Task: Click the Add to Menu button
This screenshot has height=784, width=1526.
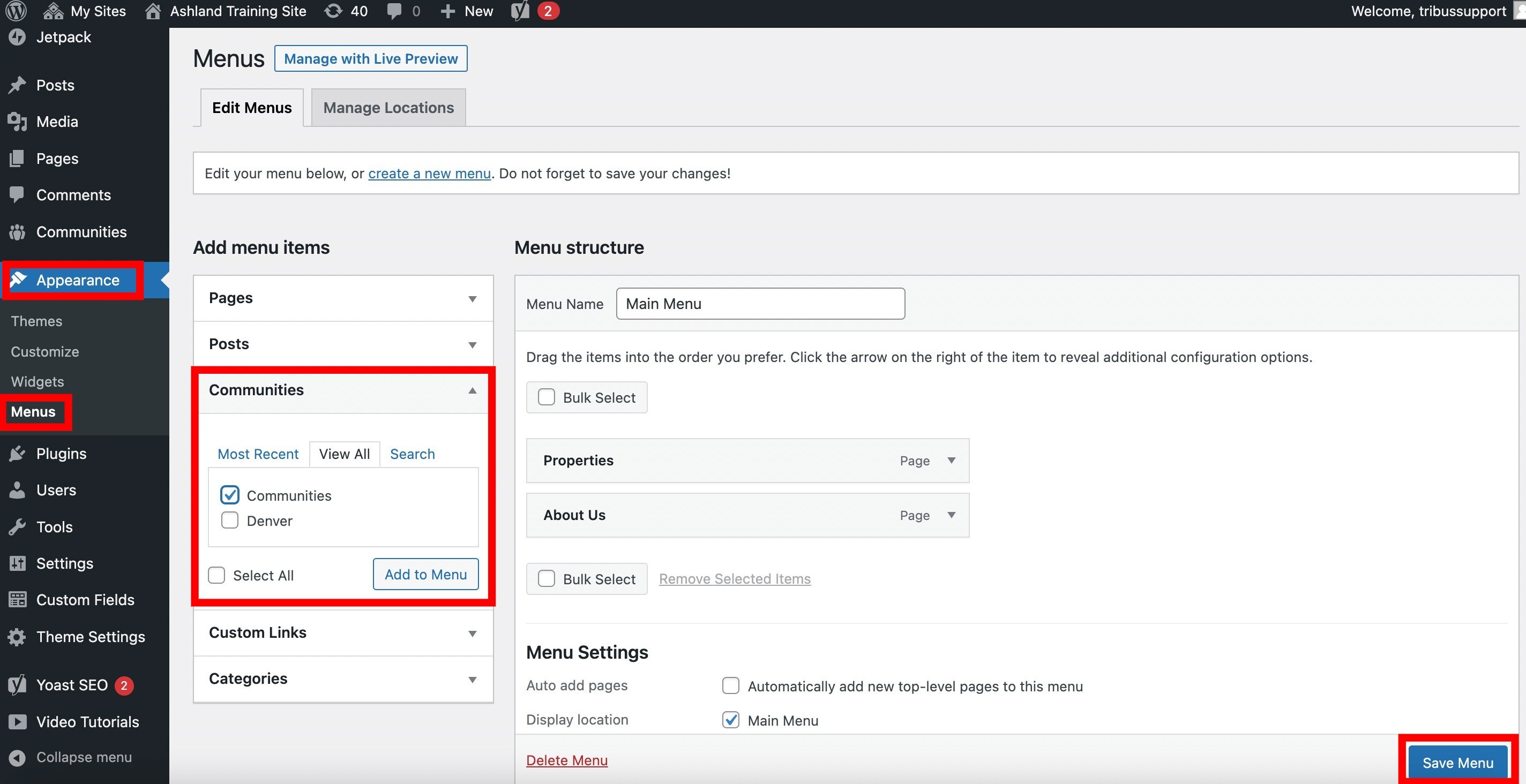Action: [x=426, y=574]
